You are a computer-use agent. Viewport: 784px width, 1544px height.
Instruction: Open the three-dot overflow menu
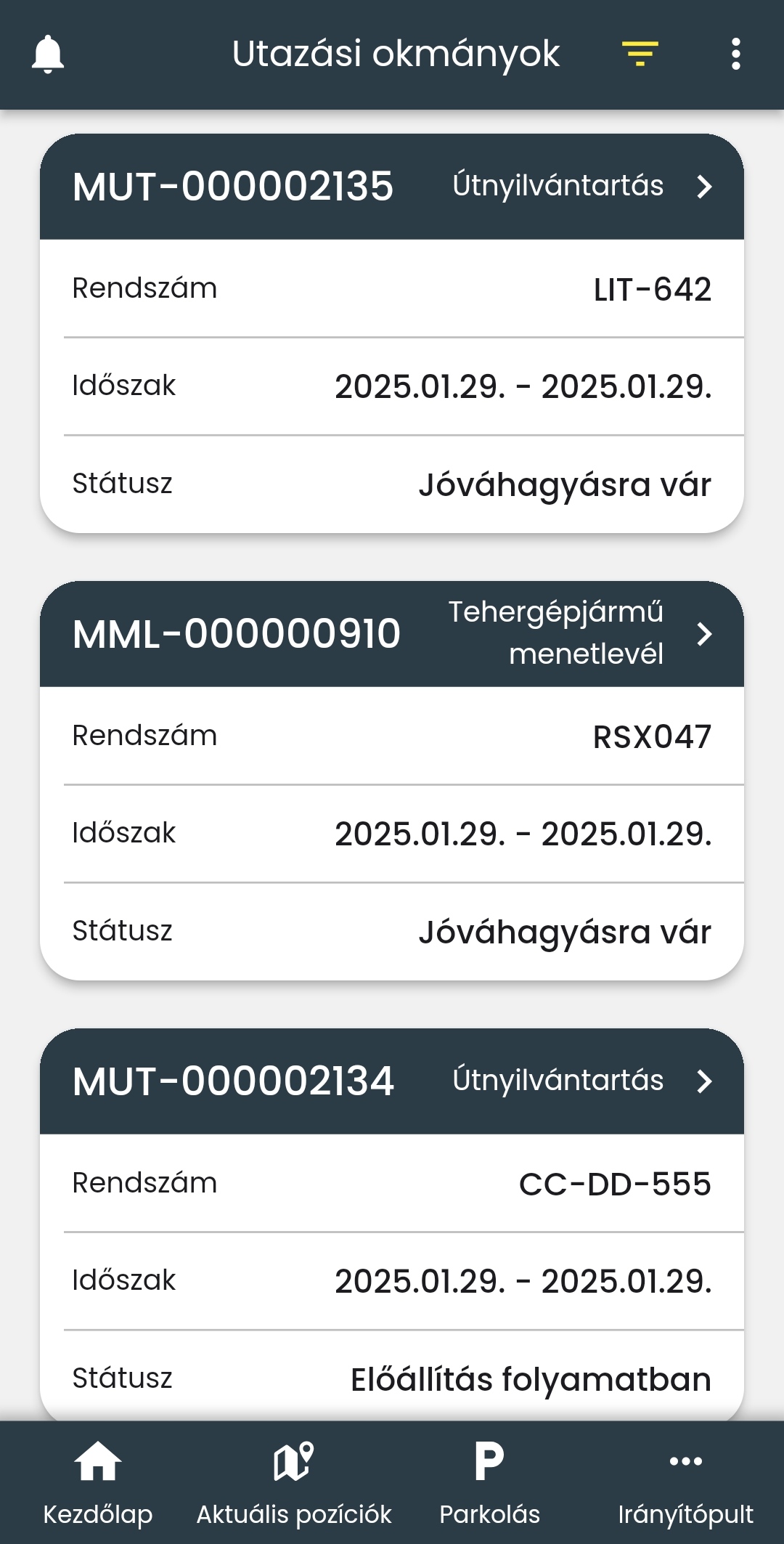coord(735,54)
